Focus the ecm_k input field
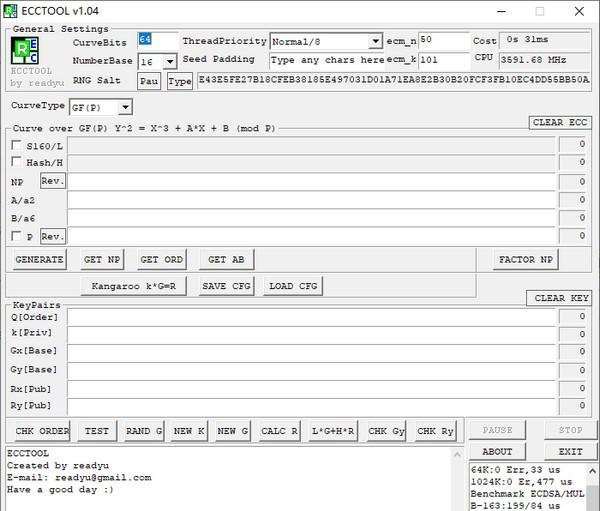This screenshot has height=511, width=600. click(x=443, y=60)
